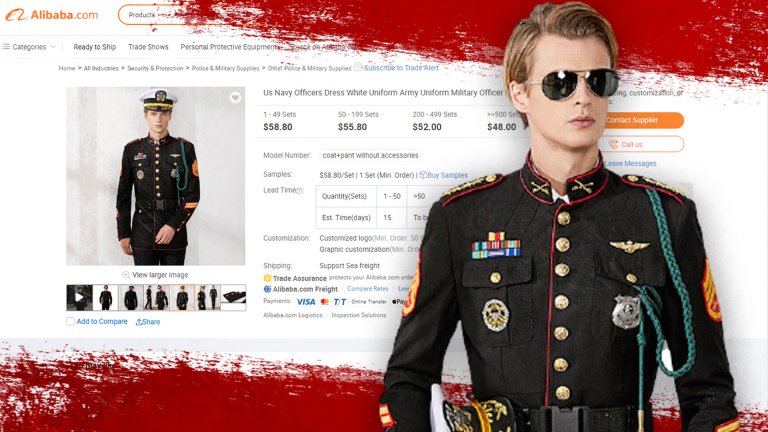Click Subscribe to Trade Alert link

tap(401, 68)
